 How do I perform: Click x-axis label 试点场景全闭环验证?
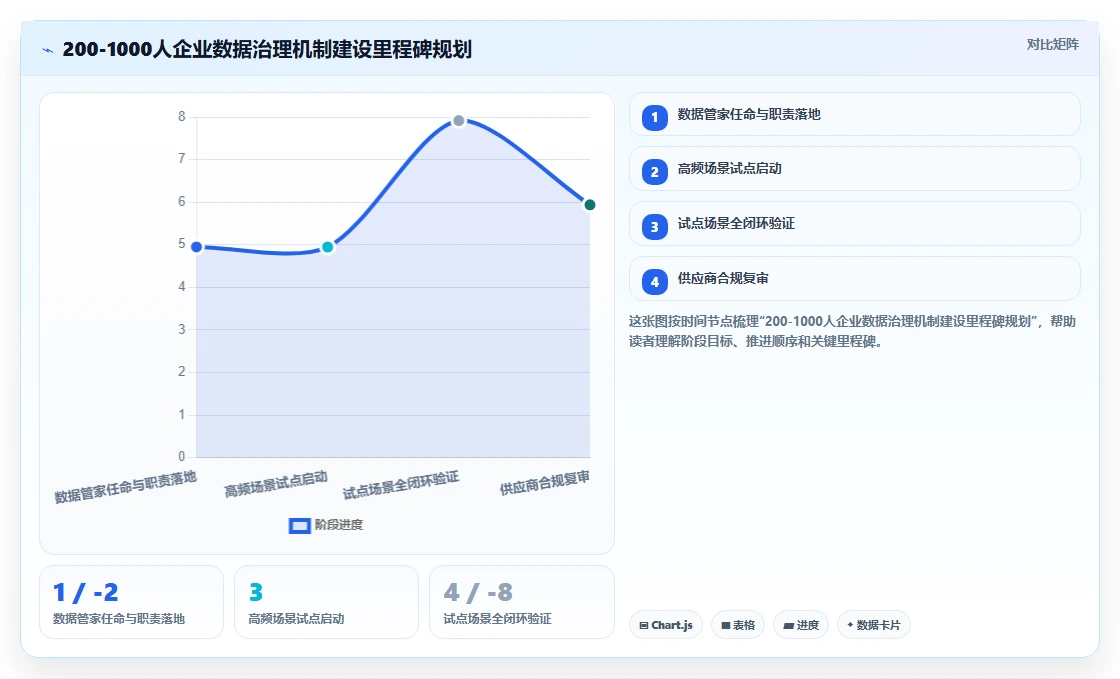pos(401,485)
